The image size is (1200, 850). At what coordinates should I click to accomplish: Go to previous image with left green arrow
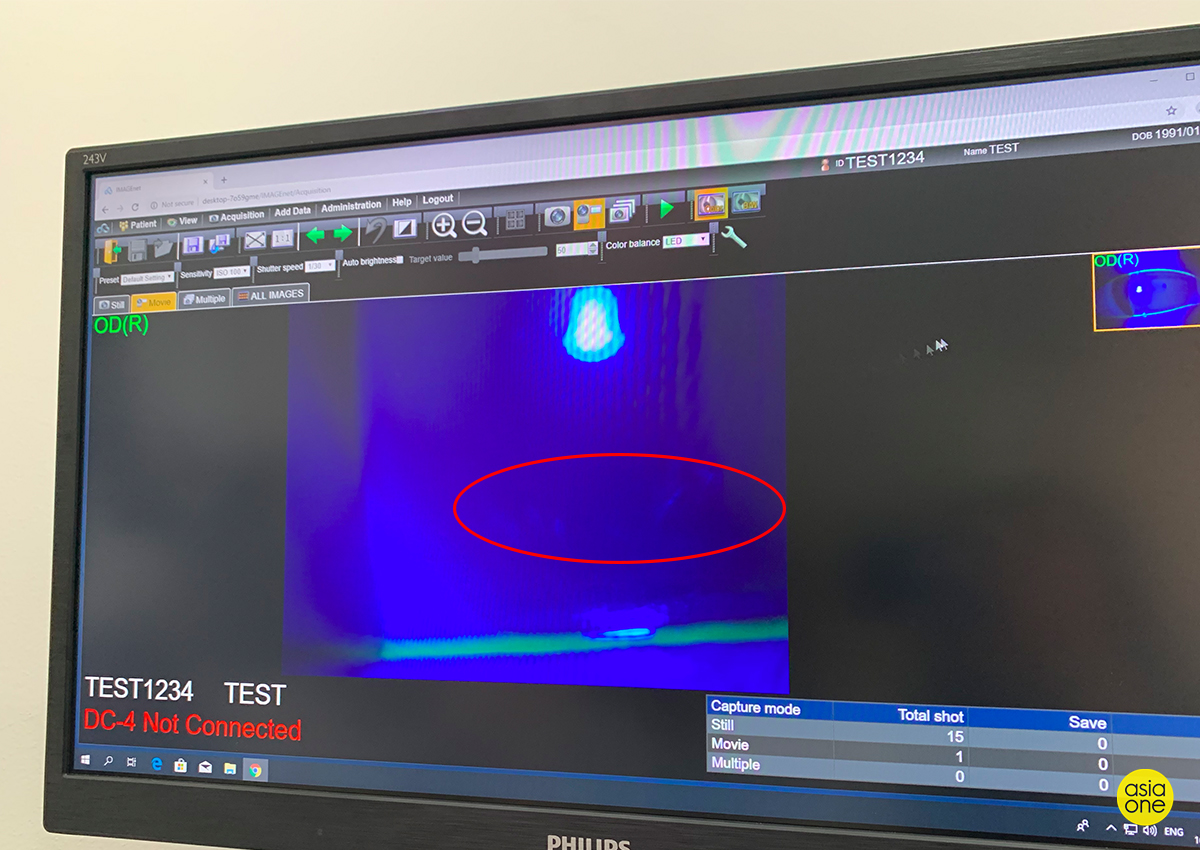[315, 235]
